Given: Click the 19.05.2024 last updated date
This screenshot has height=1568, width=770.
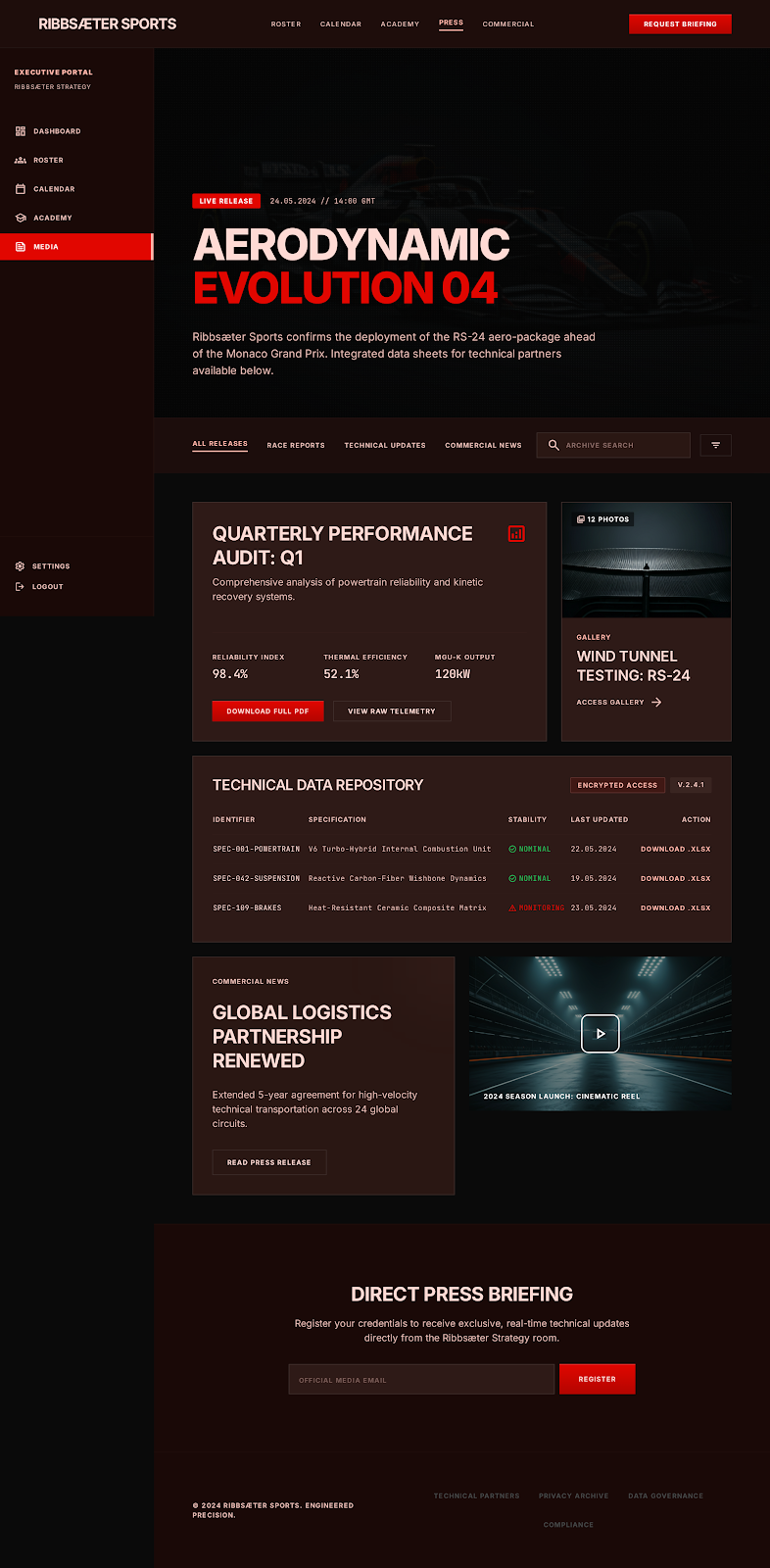Looking at the screenshot, I should [x=594, y=878].
